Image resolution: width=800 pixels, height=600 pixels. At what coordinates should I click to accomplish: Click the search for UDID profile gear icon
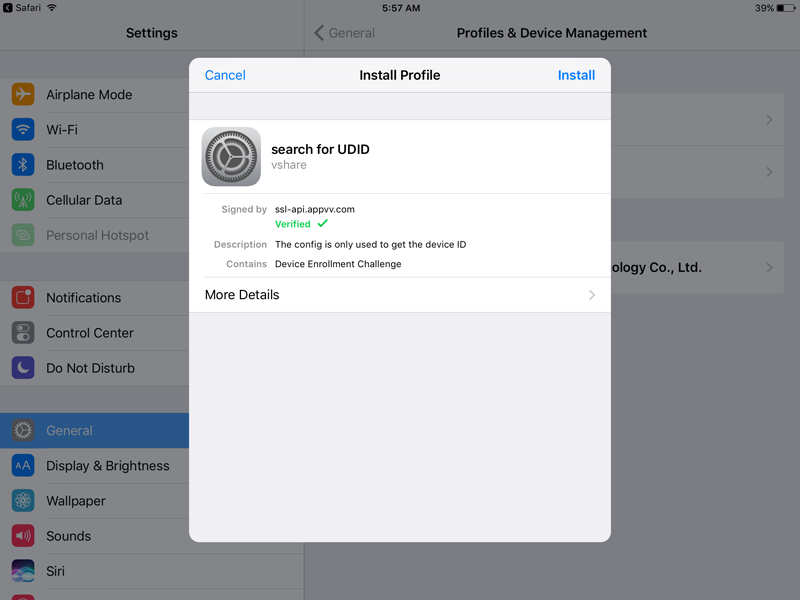[231, 157]
